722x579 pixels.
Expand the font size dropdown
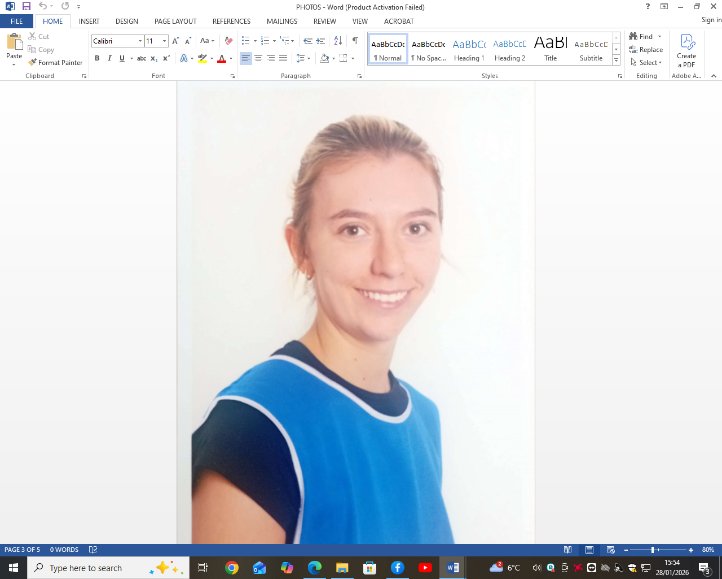coord(164,41)
